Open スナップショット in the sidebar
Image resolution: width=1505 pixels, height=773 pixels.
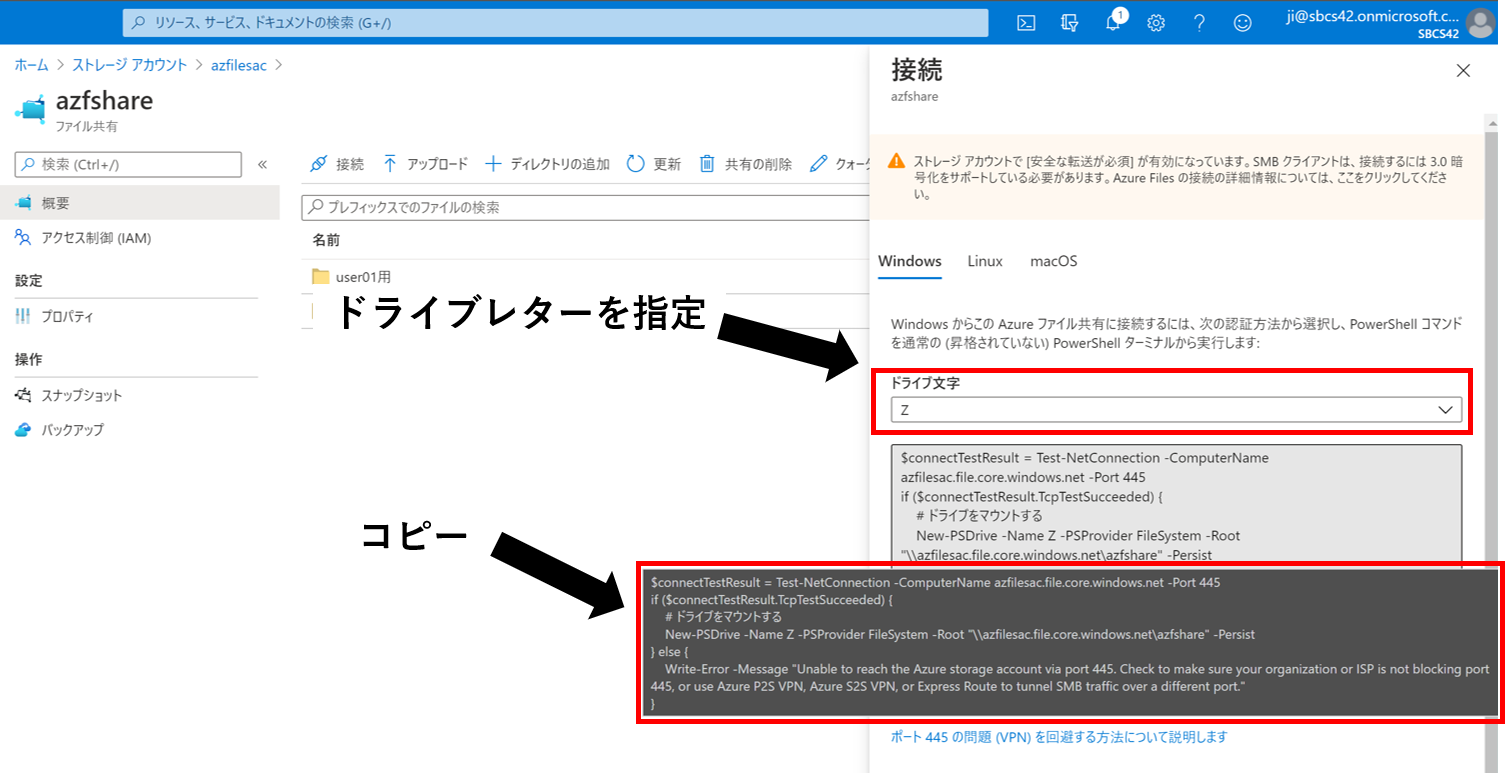point(81,395)
